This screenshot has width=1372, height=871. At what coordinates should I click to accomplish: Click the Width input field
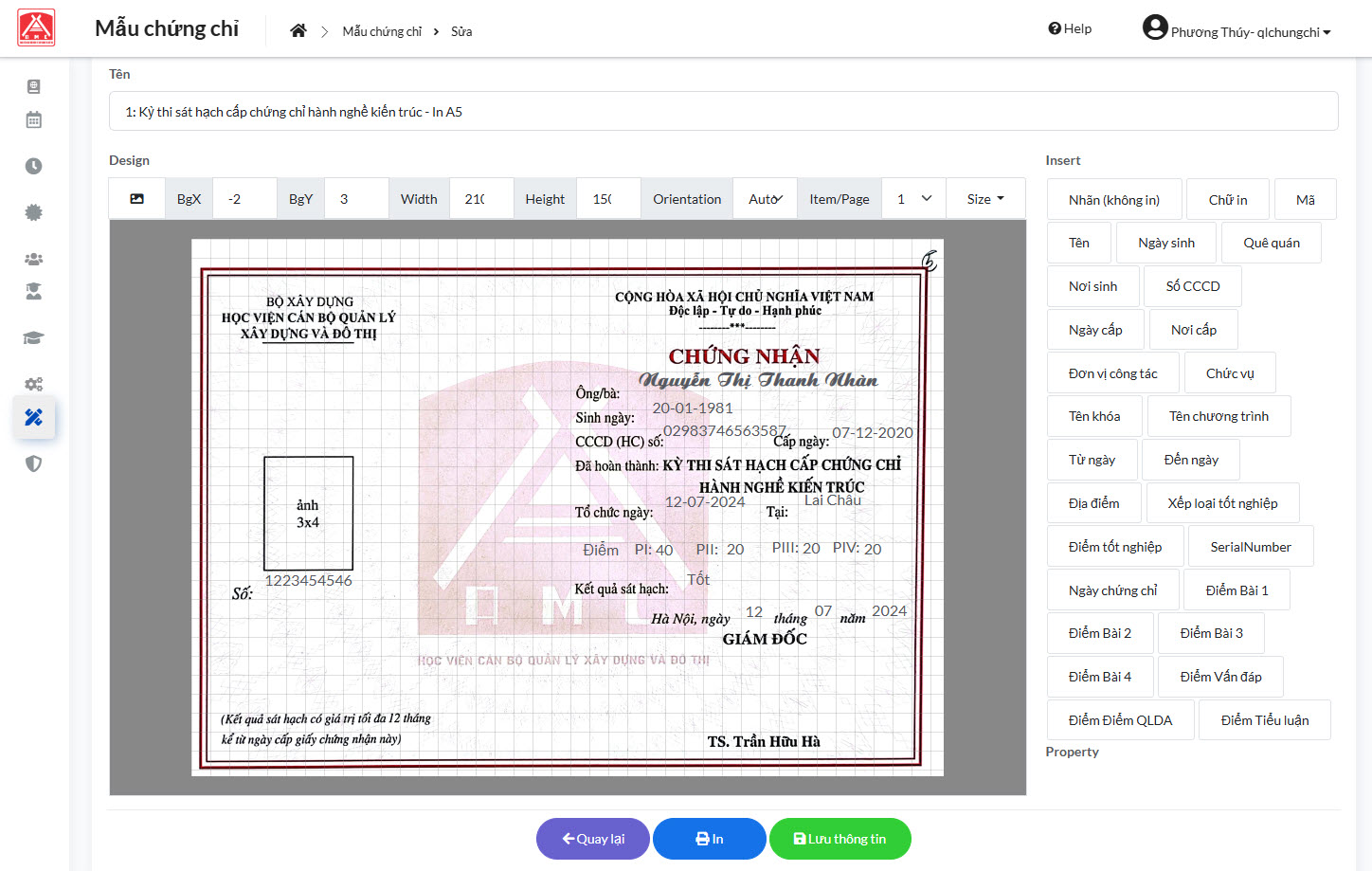point(480,199)
